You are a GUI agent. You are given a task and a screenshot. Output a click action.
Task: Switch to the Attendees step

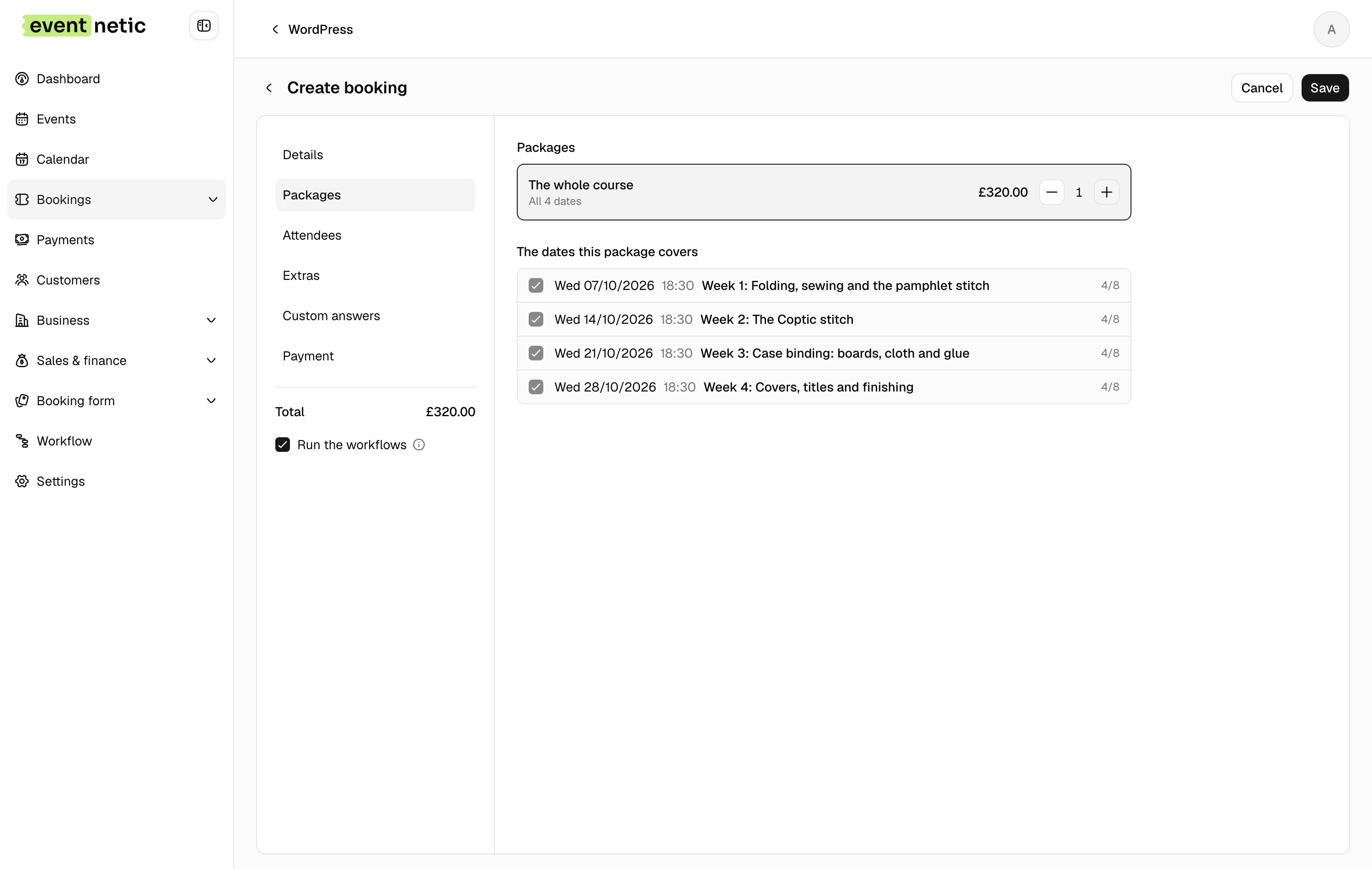tap(375, 236)
